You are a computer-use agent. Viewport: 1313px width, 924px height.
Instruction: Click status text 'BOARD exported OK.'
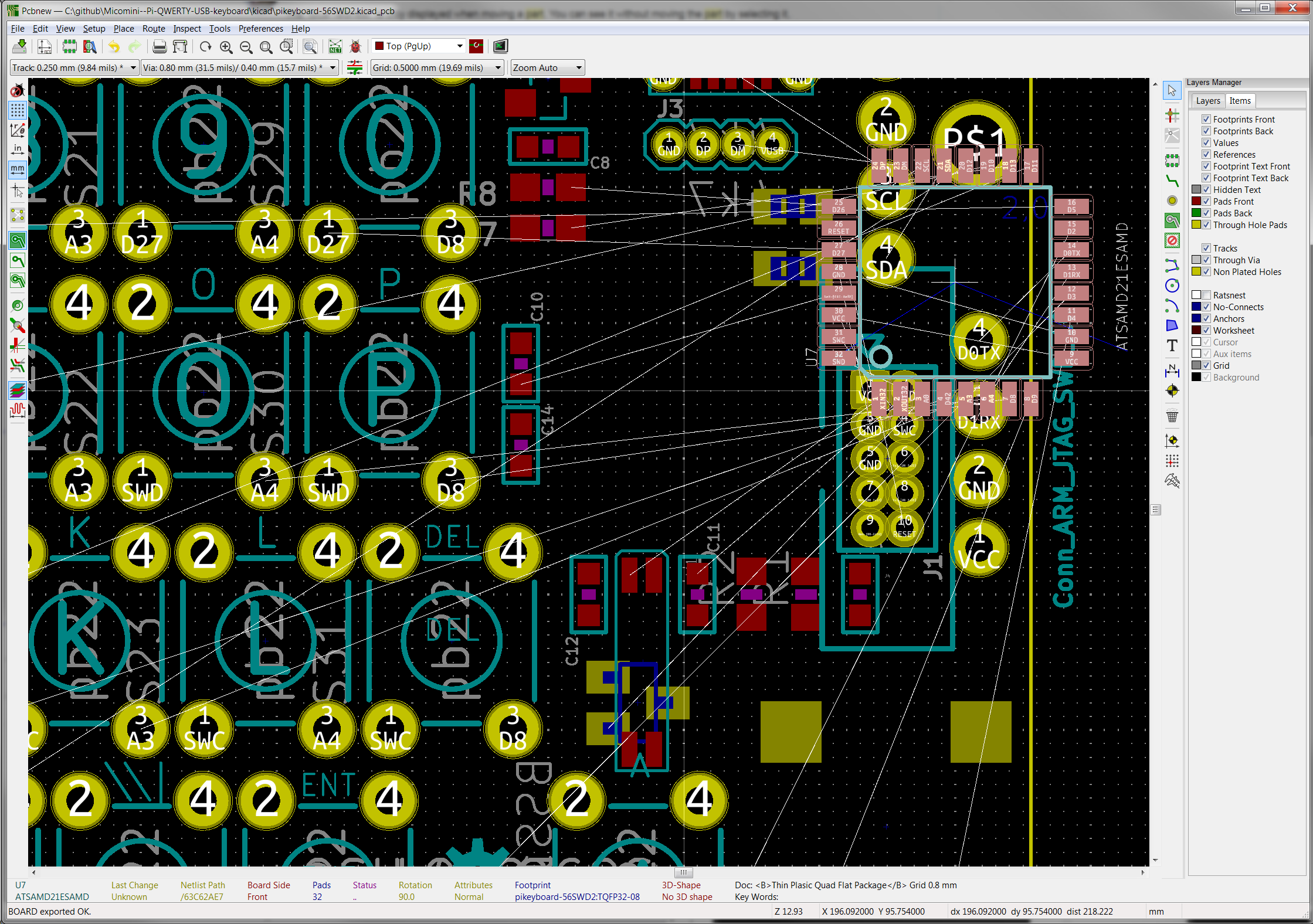49,911
